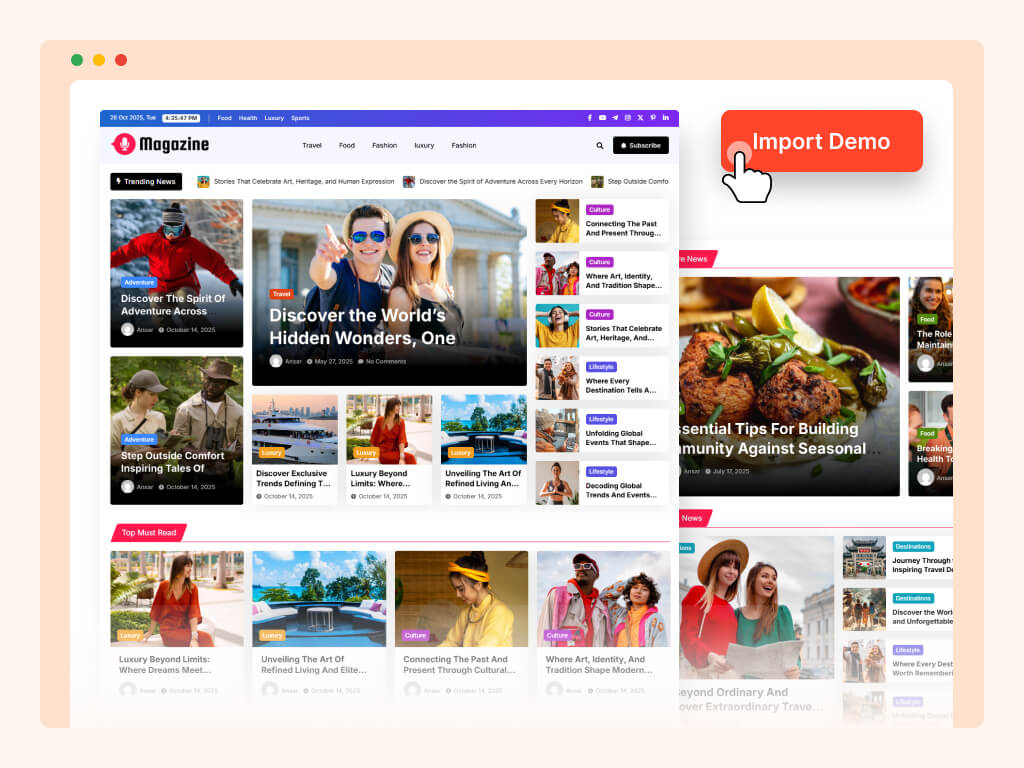This screenshot has height=768, width=1024.
Task: Open the Pinterest icon in the top bar
Action: click(654, 117)
